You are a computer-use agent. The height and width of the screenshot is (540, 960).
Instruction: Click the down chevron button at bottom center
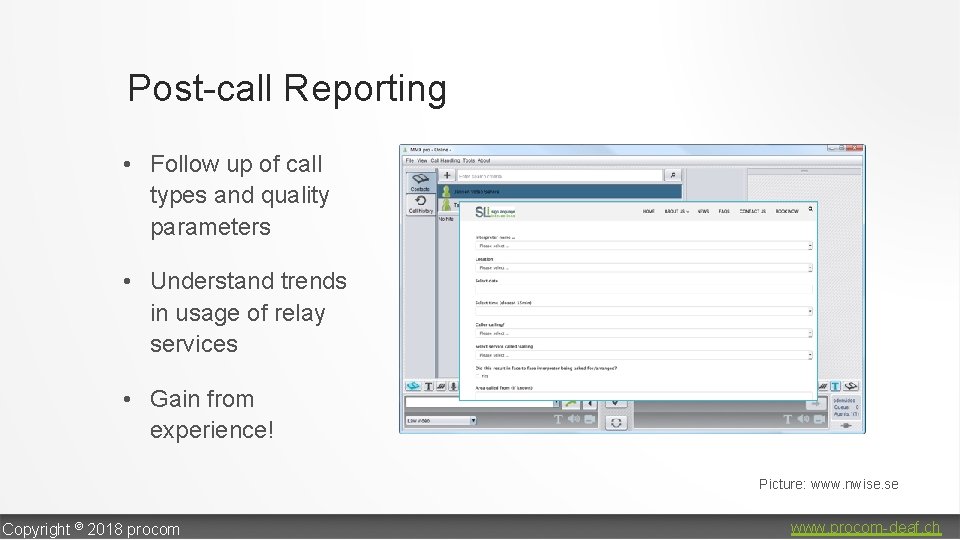[x=615, y=403]
